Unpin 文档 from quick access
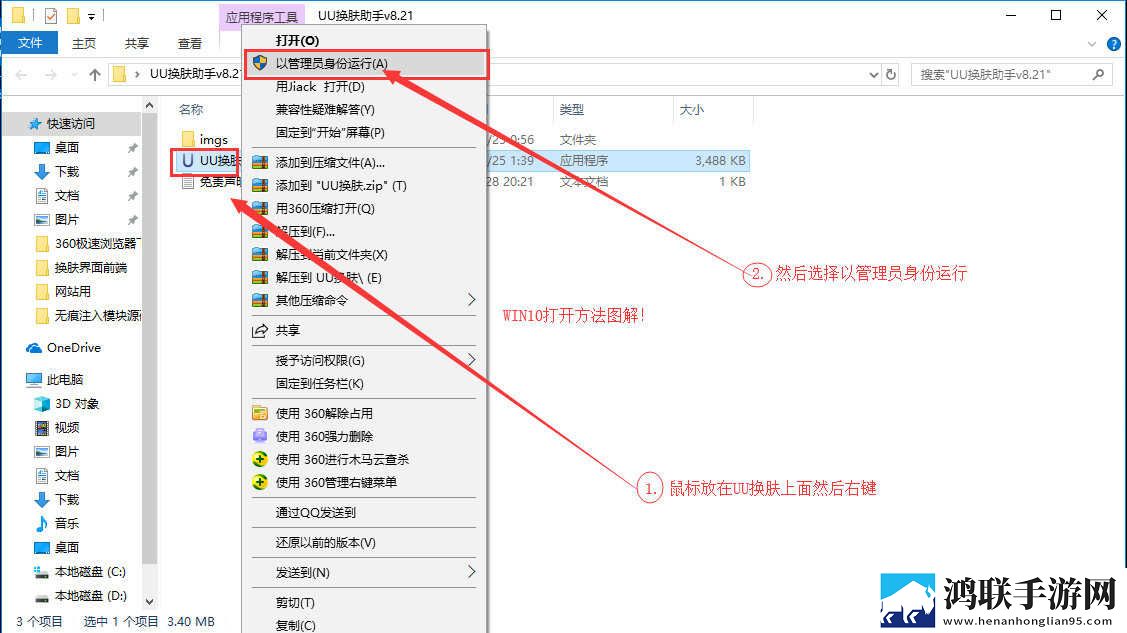 coord(132,195)
